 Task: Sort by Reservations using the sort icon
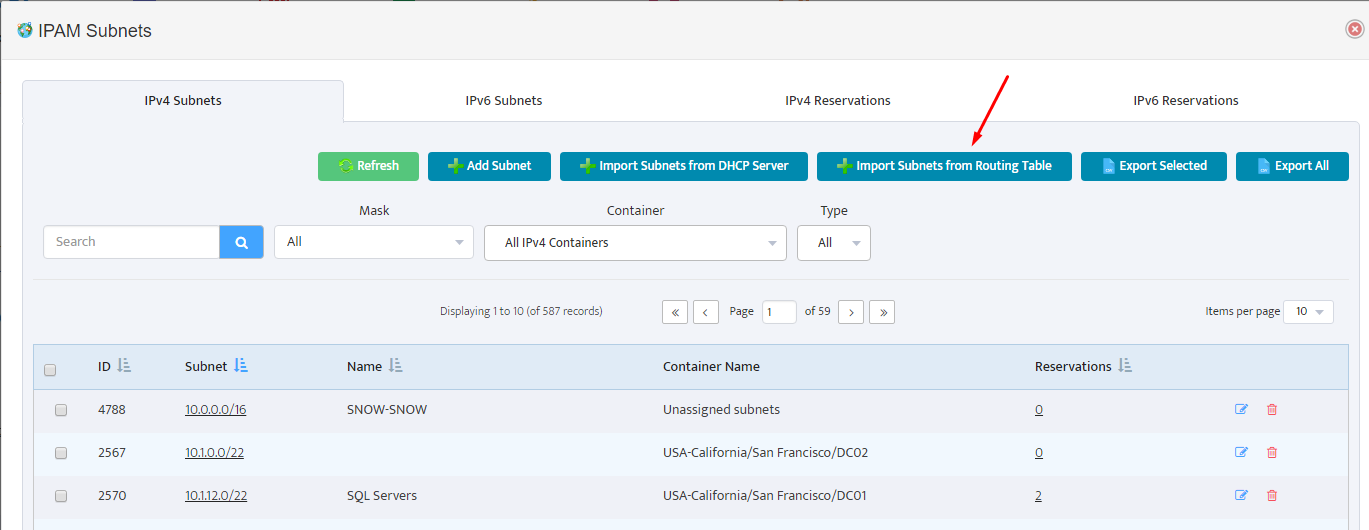(x=1125, y=366)
